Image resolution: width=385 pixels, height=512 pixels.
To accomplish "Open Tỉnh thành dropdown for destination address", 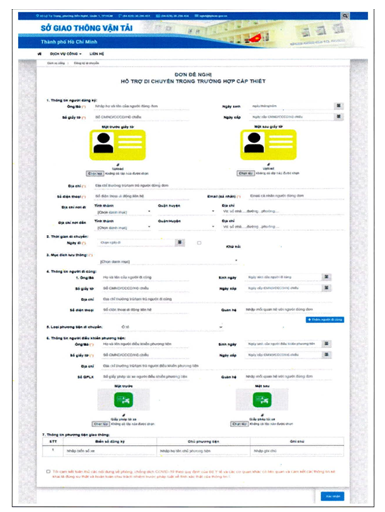I will (x=123, y=228).
